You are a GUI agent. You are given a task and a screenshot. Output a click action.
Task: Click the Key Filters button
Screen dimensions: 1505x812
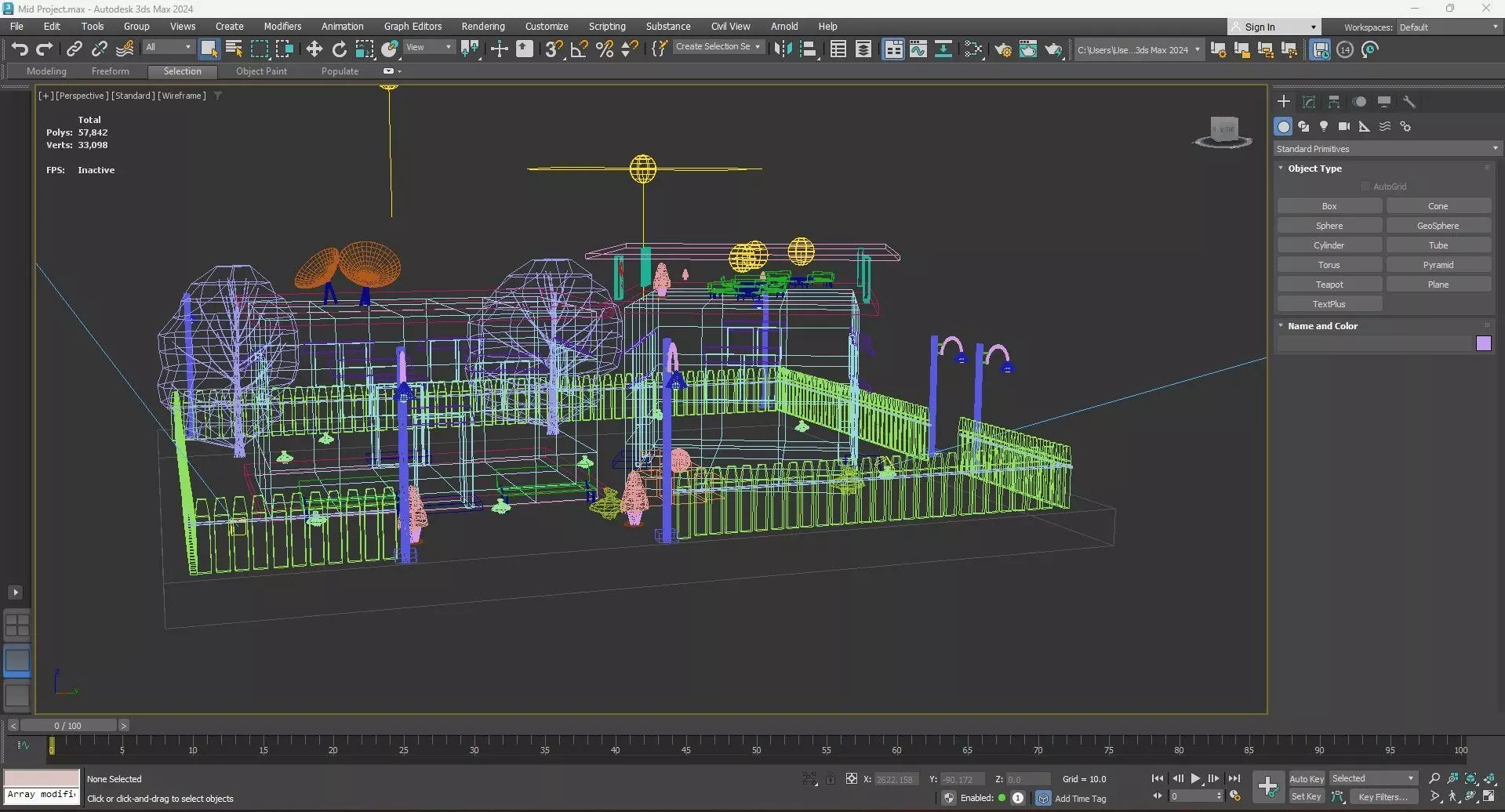(x=1383, y=796)
